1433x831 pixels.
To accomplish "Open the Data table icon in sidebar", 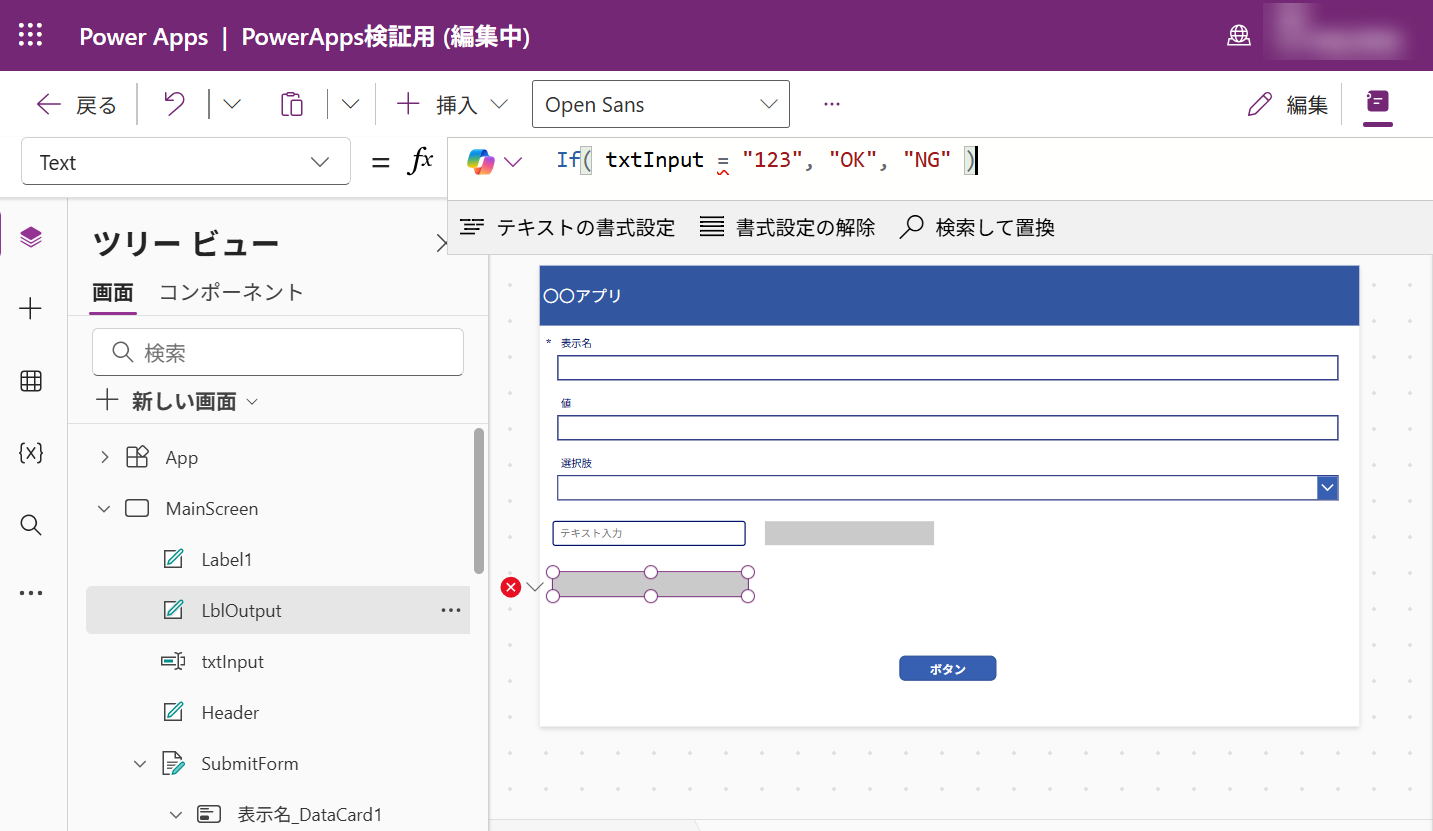I will point(31,381).
